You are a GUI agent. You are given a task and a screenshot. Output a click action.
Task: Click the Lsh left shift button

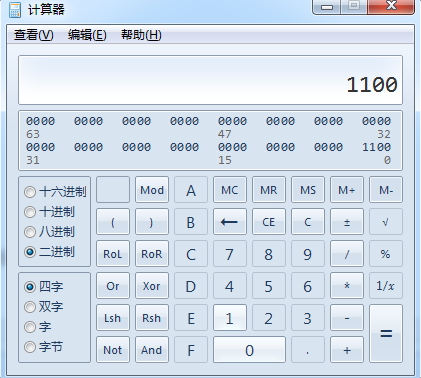113,318
